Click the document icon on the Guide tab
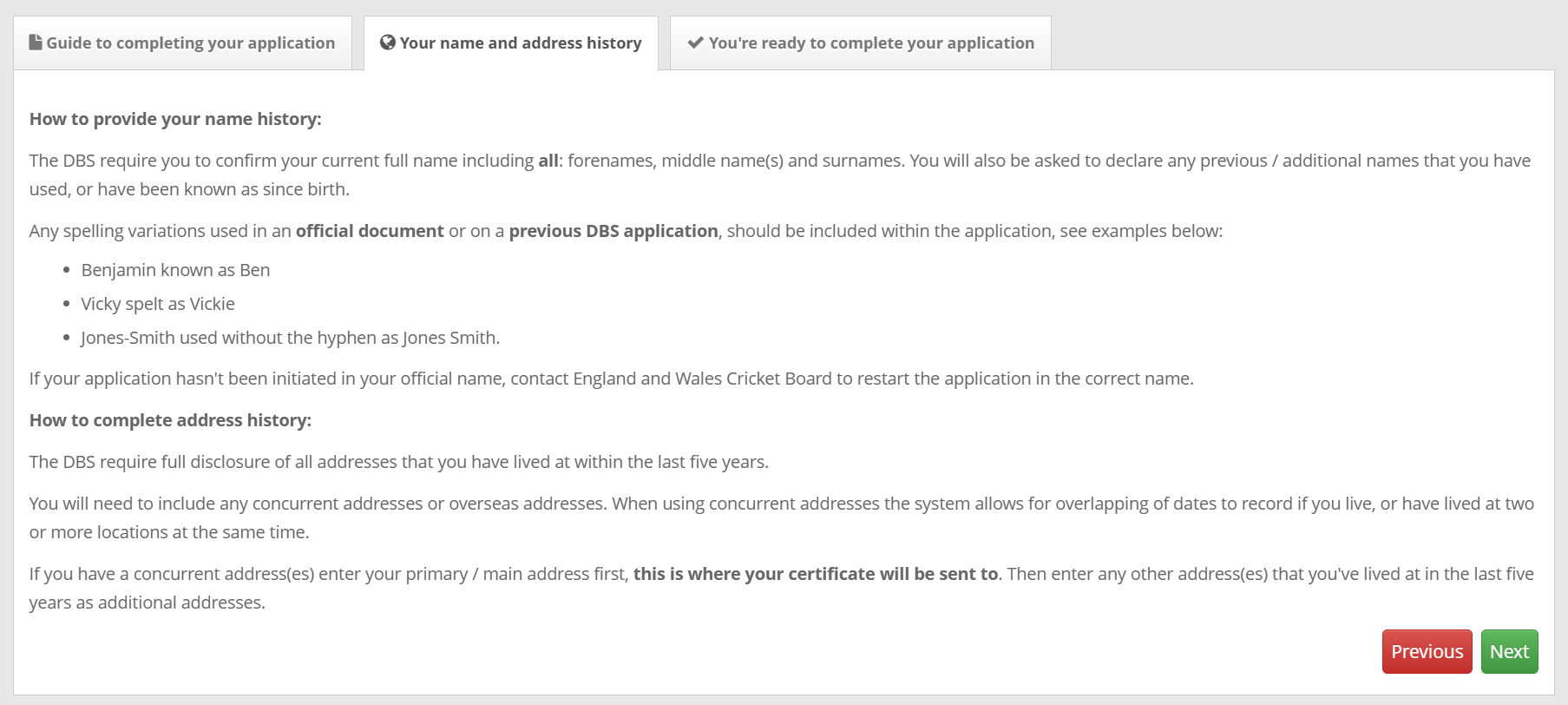 (36, 43)
